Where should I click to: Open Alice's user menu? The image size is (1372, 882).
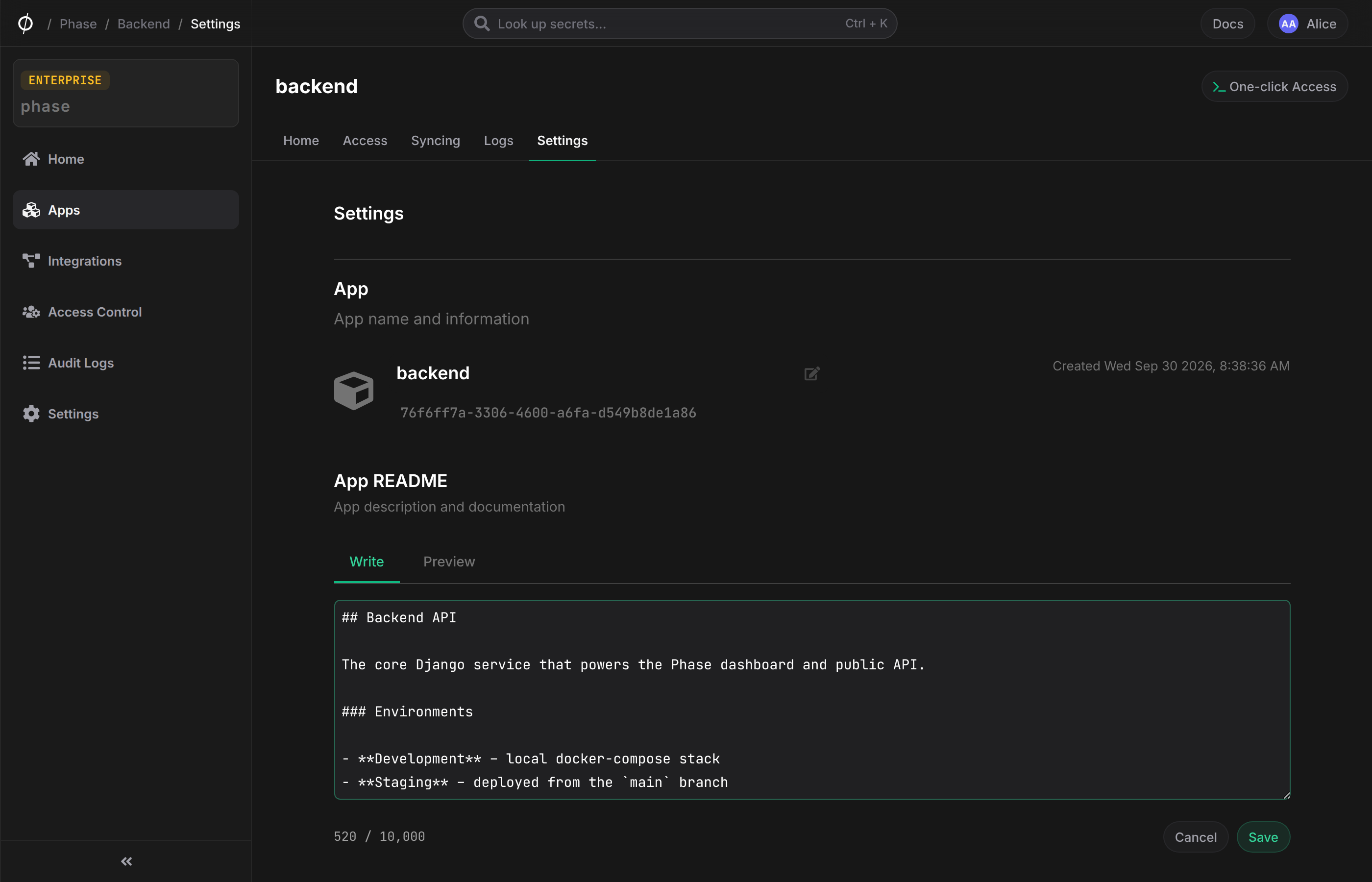coord(1307,24)
